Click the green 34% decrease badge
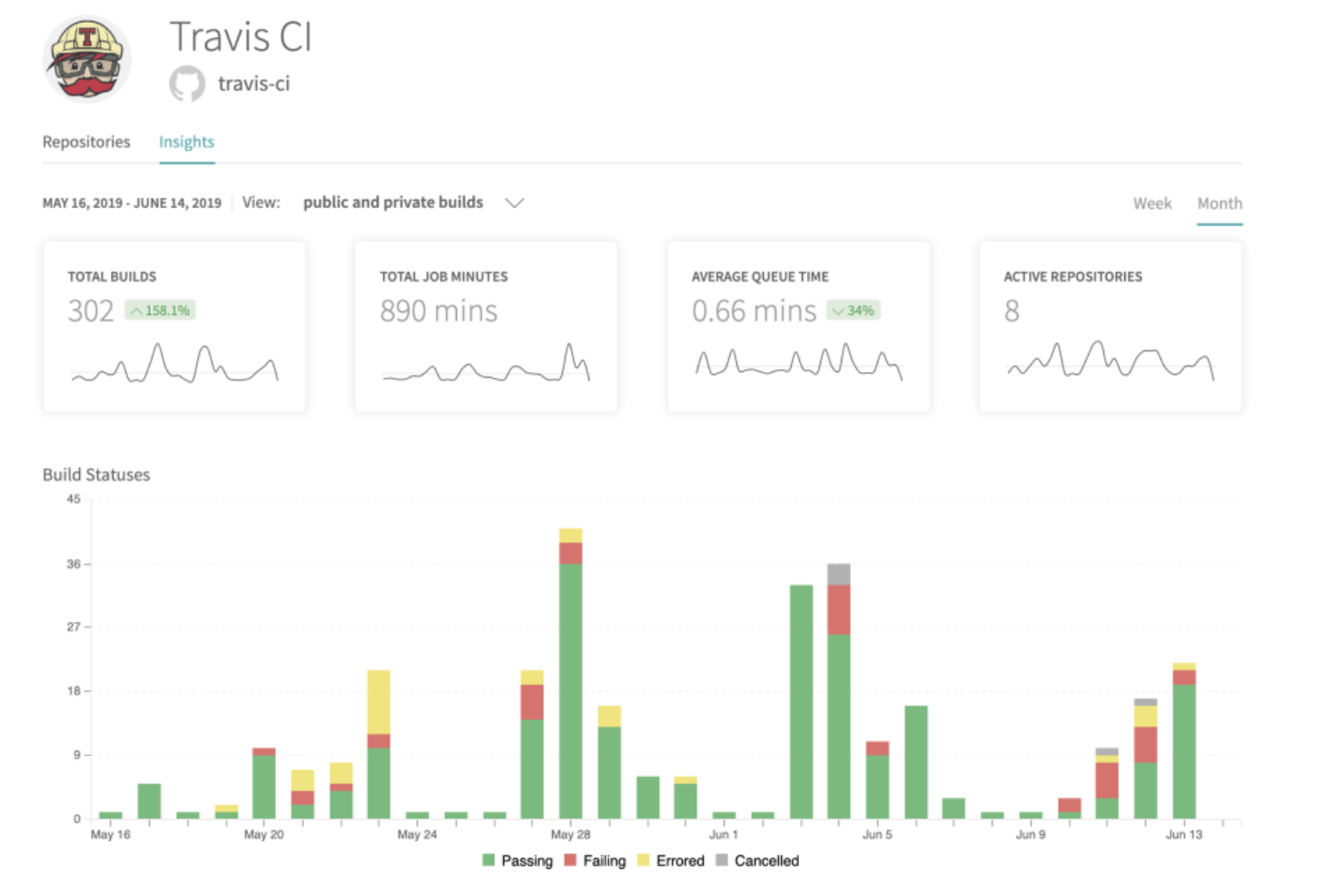 (854, 310)
